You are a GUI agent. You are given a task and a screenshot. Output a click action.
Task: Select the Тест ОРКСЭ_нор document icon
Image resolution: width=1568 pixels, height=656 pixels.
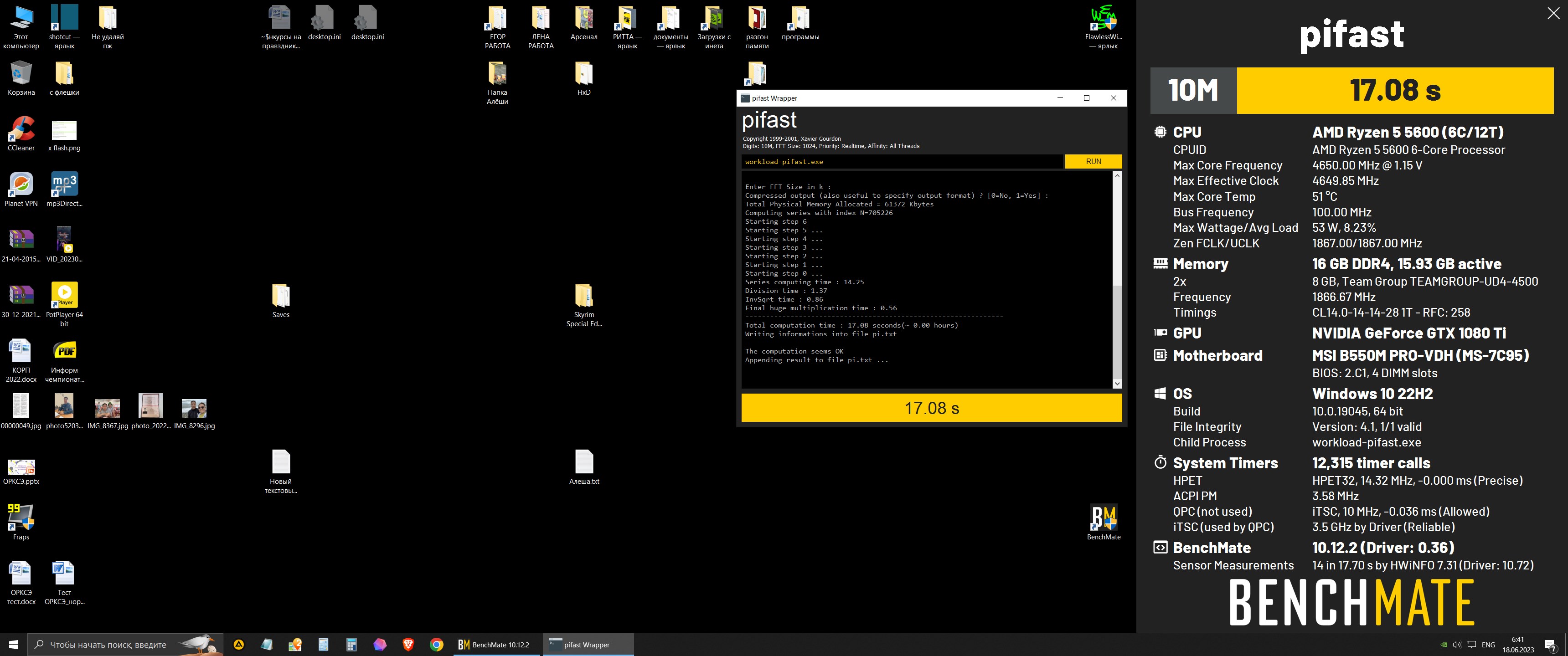pos(64,583)
